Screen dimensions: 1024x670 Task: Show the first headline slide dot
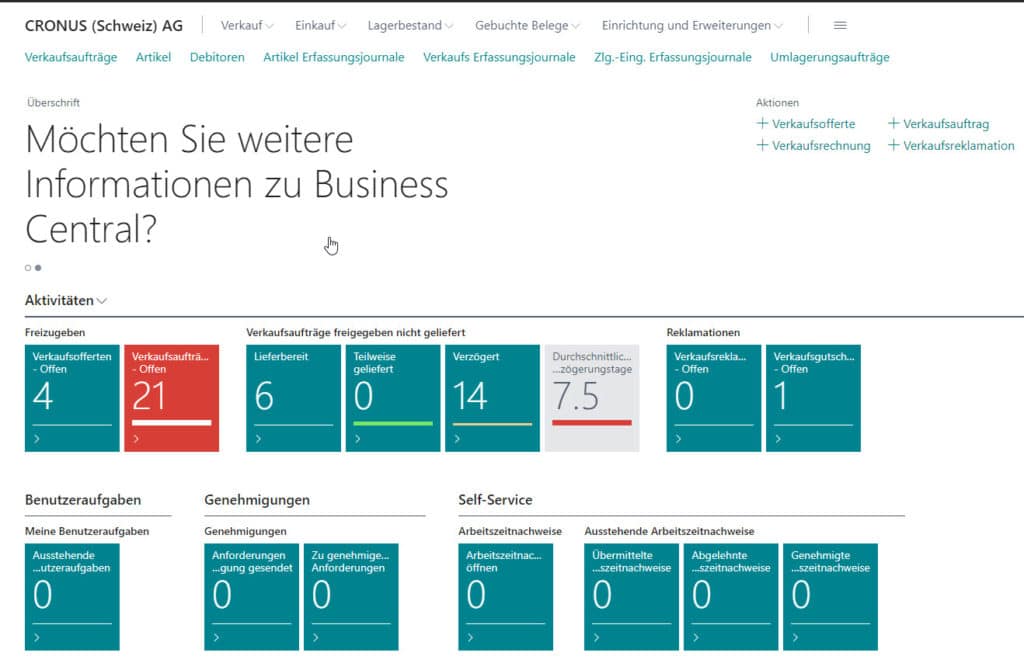click(28, 268)
